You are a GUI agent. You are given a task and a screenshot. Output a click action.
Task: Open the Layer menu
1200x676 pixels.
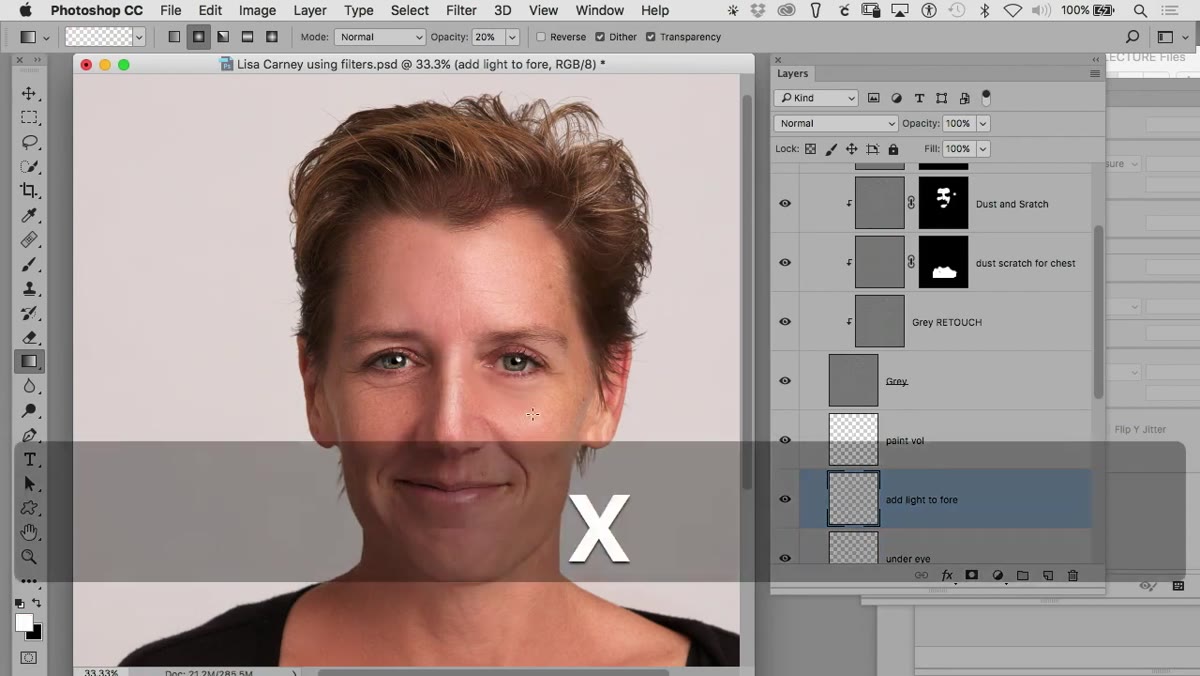(310, 10)
